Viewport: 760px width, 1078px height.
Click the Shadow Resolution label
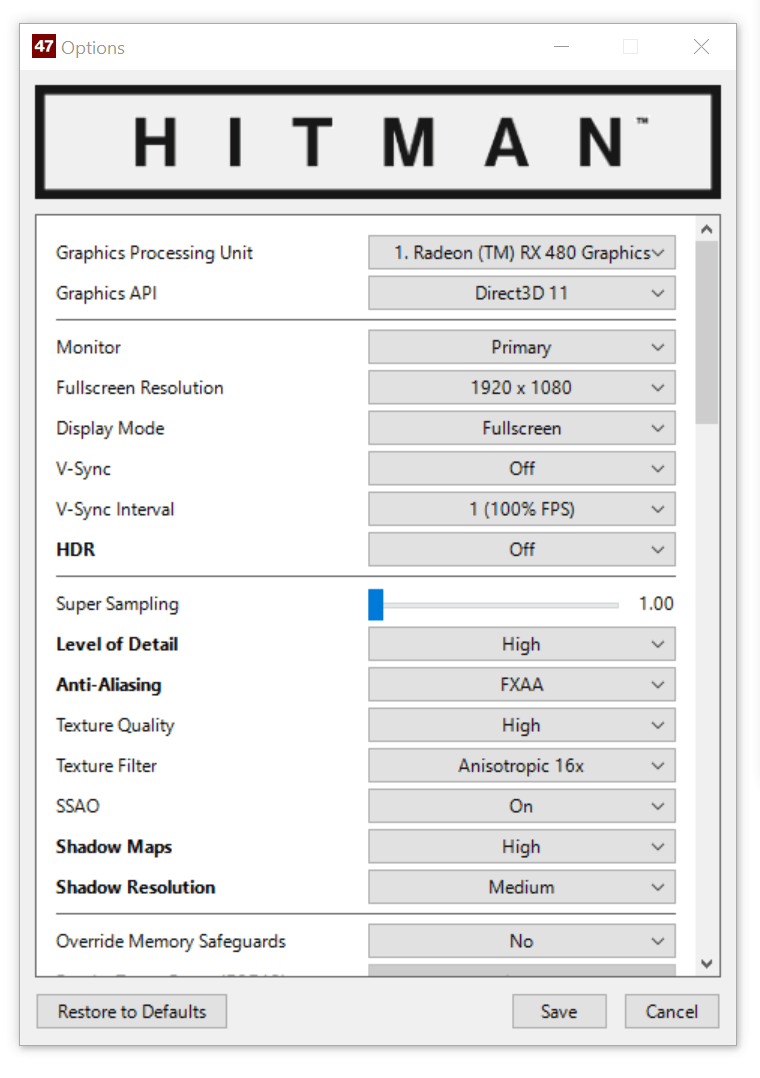click(135, 888)
